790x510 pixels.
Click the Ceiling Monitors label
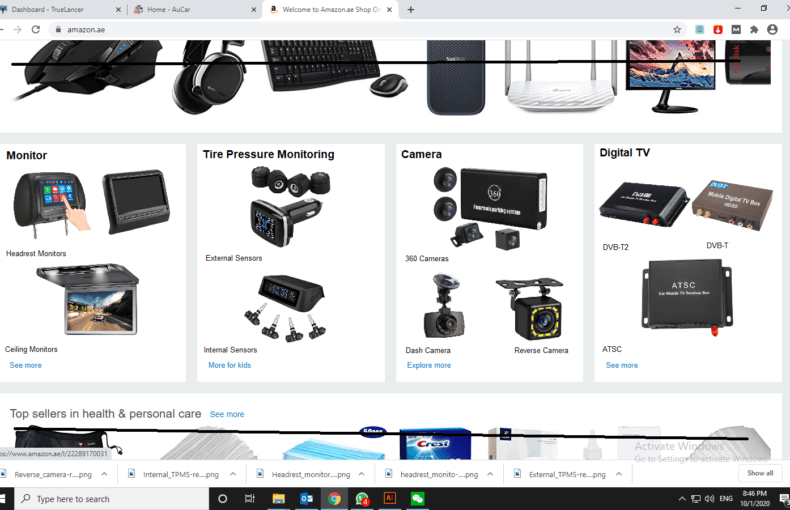(31, 349)
